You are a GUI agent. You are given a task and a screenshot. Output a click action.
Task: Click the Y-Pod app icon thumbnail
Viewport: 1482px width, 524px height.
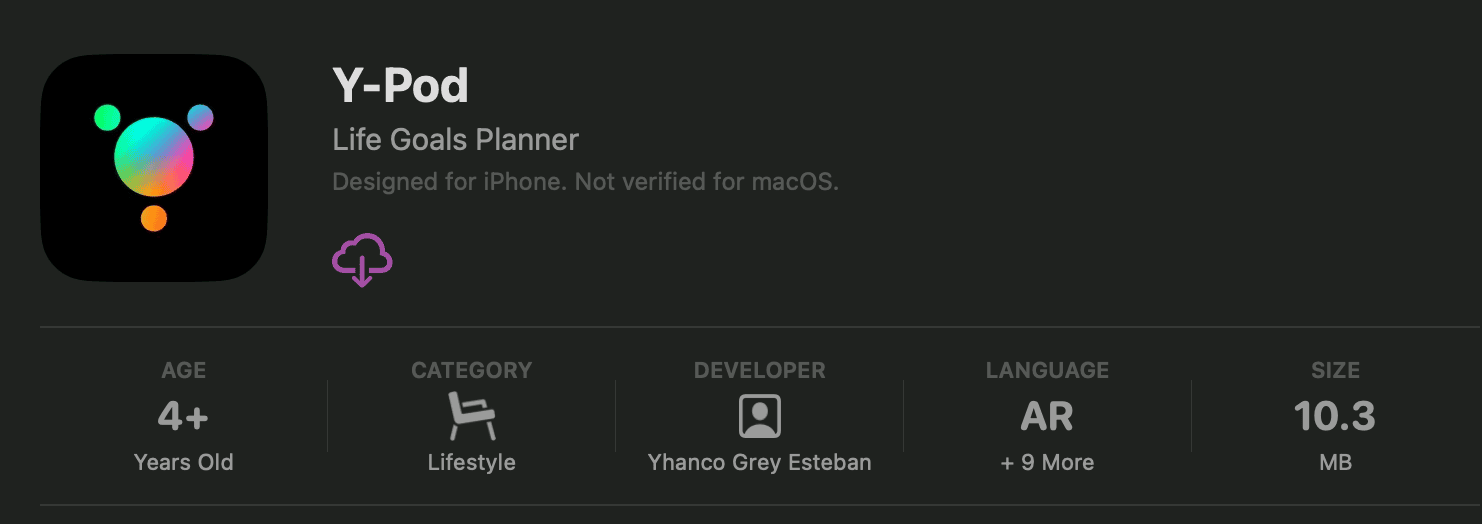click(x=154, y=168)
